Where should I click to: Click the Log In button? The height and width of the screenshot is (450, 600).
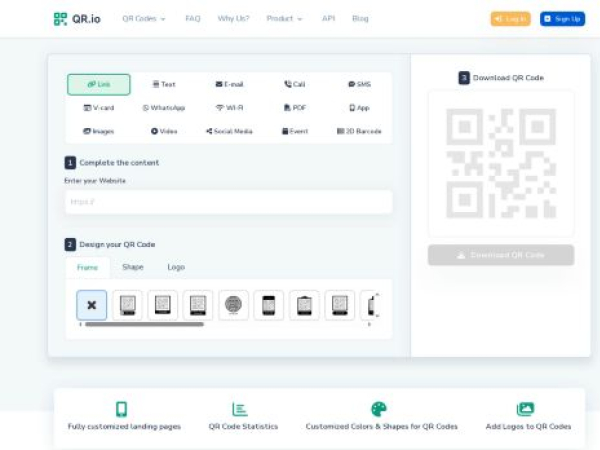pyautogui.click(x=510, y=19)
